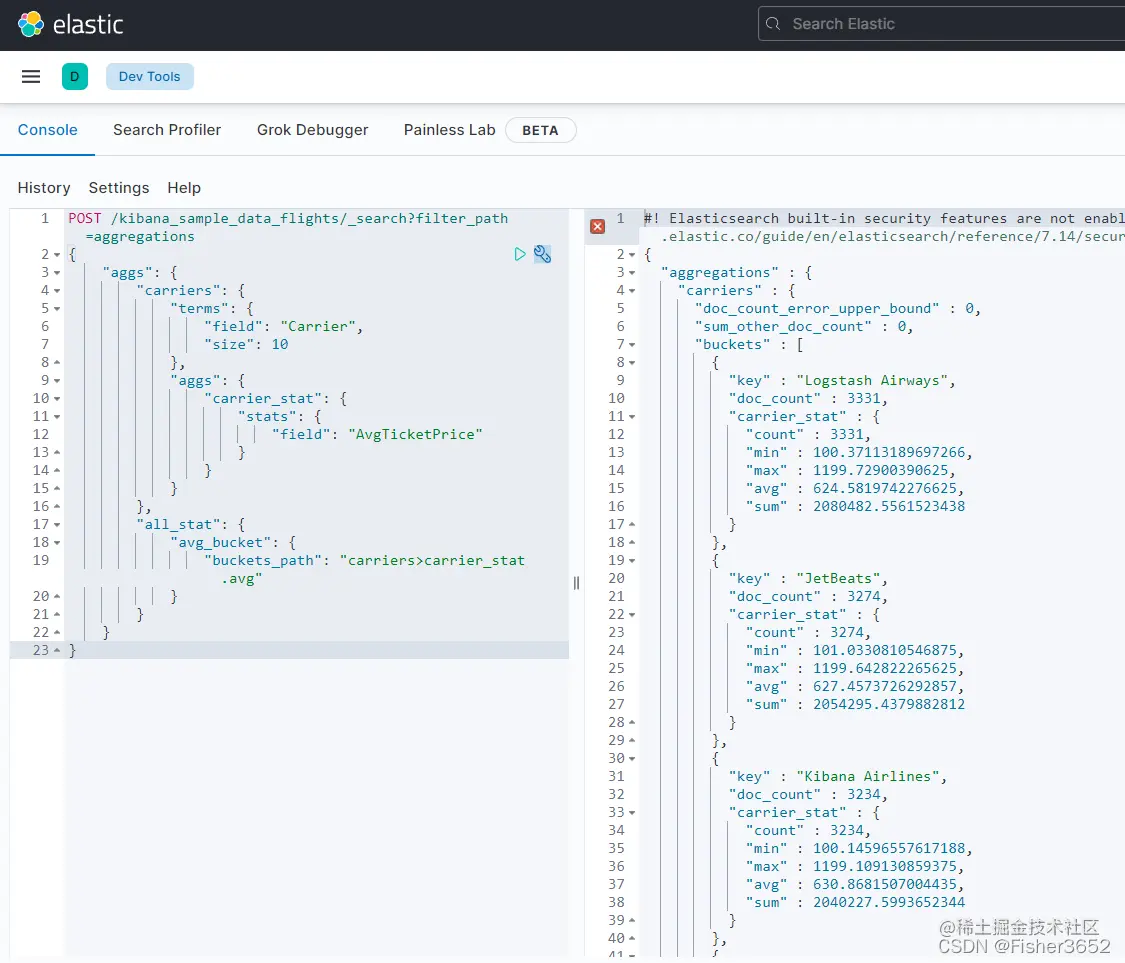
Task: Open the wrench request options icon
Action: (542, 254)
